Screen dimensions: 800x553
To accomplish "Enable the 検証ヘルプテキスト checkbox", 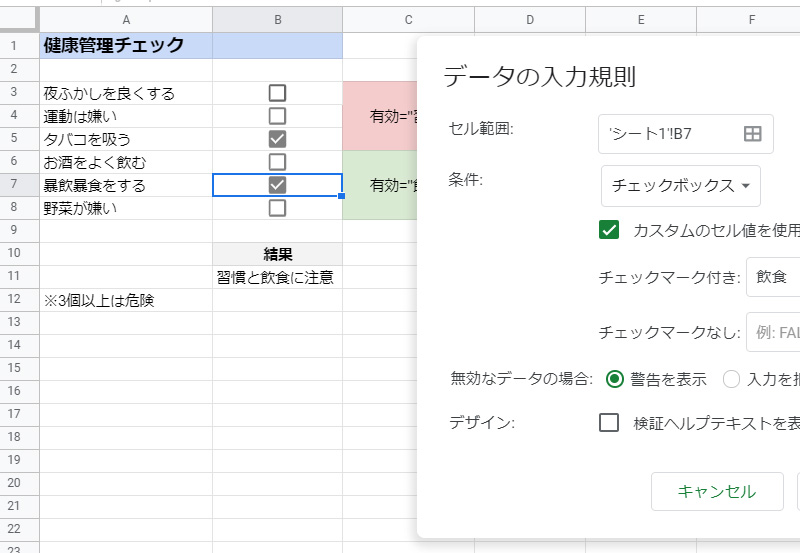I will (609, 422).
